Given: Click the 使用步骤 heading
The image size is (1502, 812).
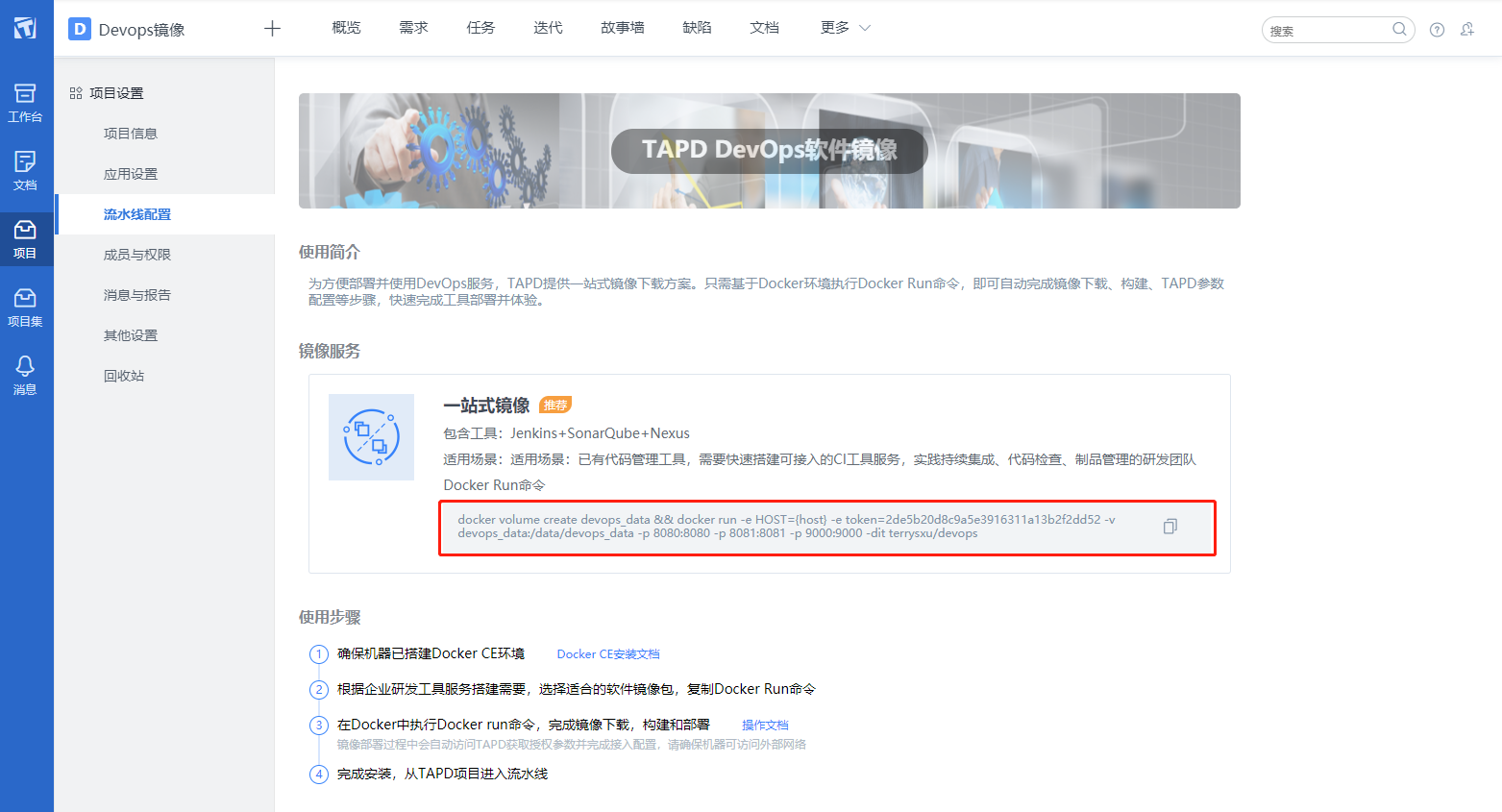Looking at the screenshot, I should tap(330, 617).
